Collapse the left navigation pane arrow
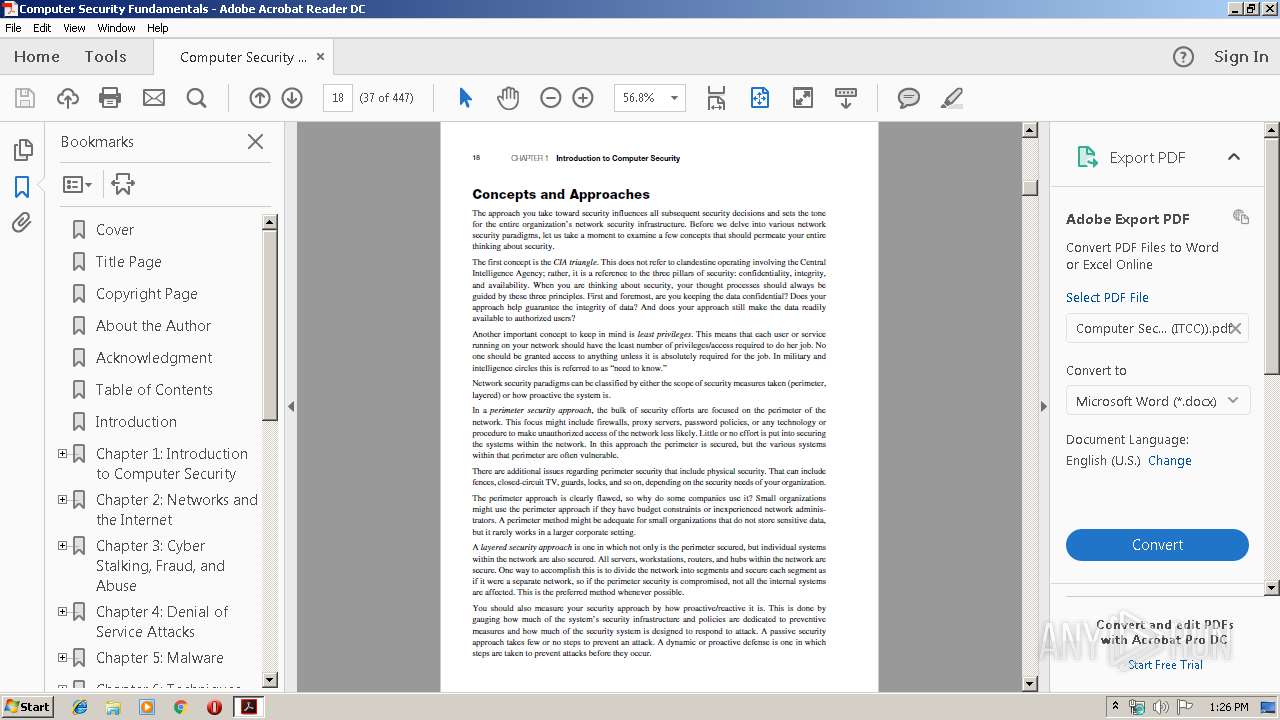This screenshot has width=1280, height=720. pyautogui.click(x=291, y=406)
